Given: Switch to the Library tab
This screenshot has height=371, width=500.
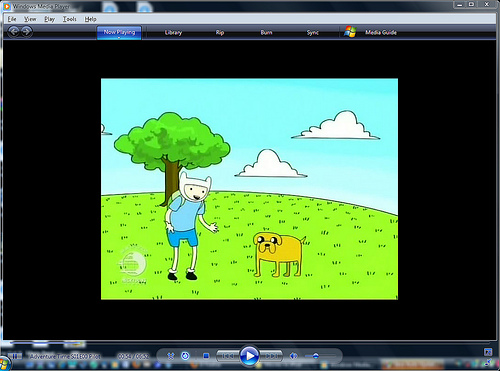Looking at the screenshot, I should 173,32.
